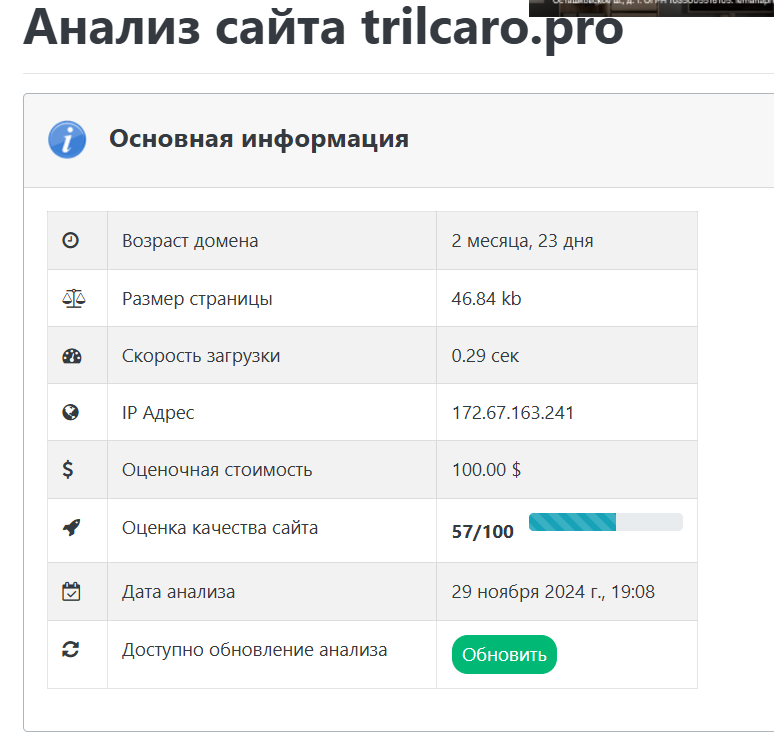Click the clock icon for Возраст домена
This screenshot has width=774, height=732.
point(71,240)
